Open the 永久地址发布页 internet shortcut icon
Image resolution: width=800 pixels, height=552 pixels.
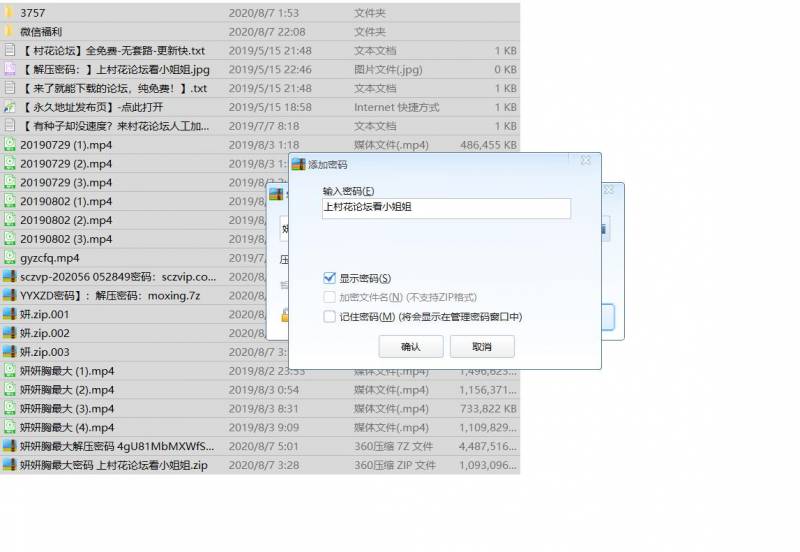(9, 107)
